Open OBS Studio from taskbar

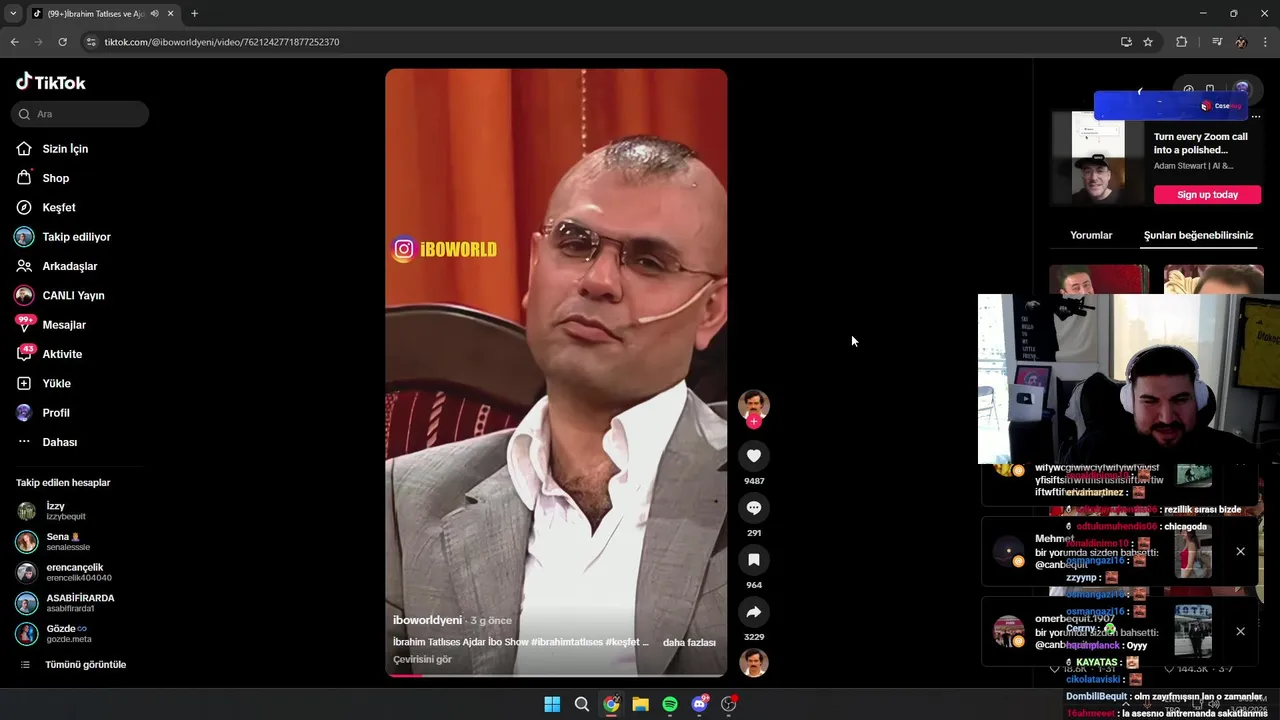729,704
